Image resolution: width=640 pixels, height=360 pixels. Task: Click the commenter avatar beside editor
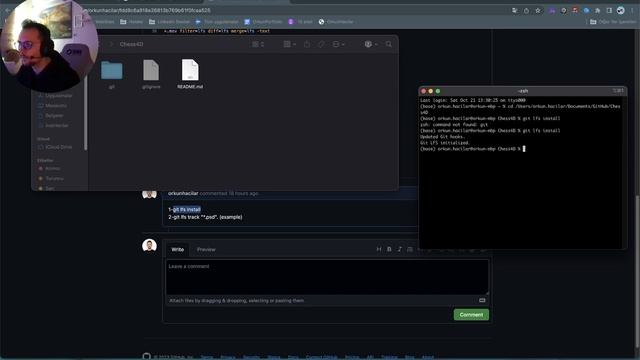click(x=149, y=246)
